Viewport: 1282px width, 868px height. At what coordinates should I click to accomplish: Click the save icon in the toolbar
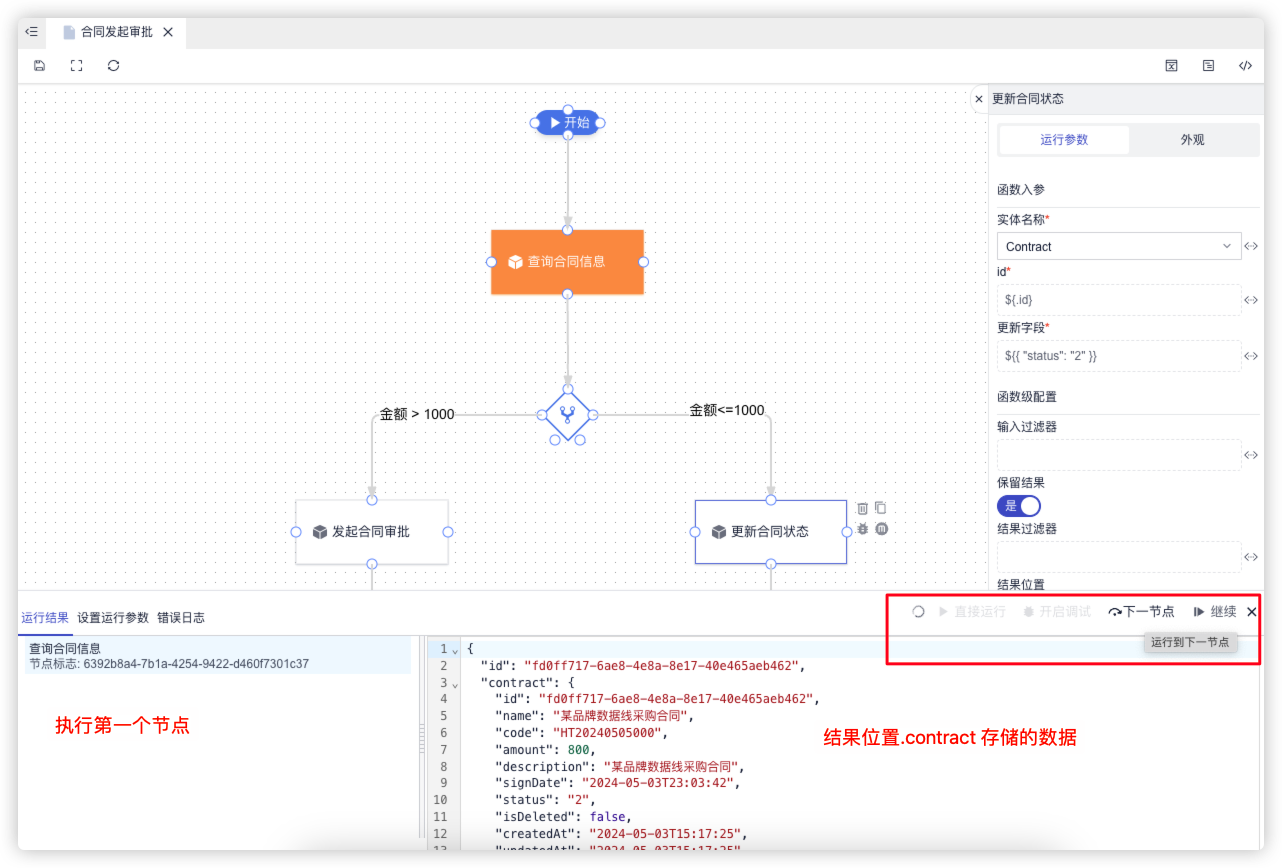click(x=39, y=66)
